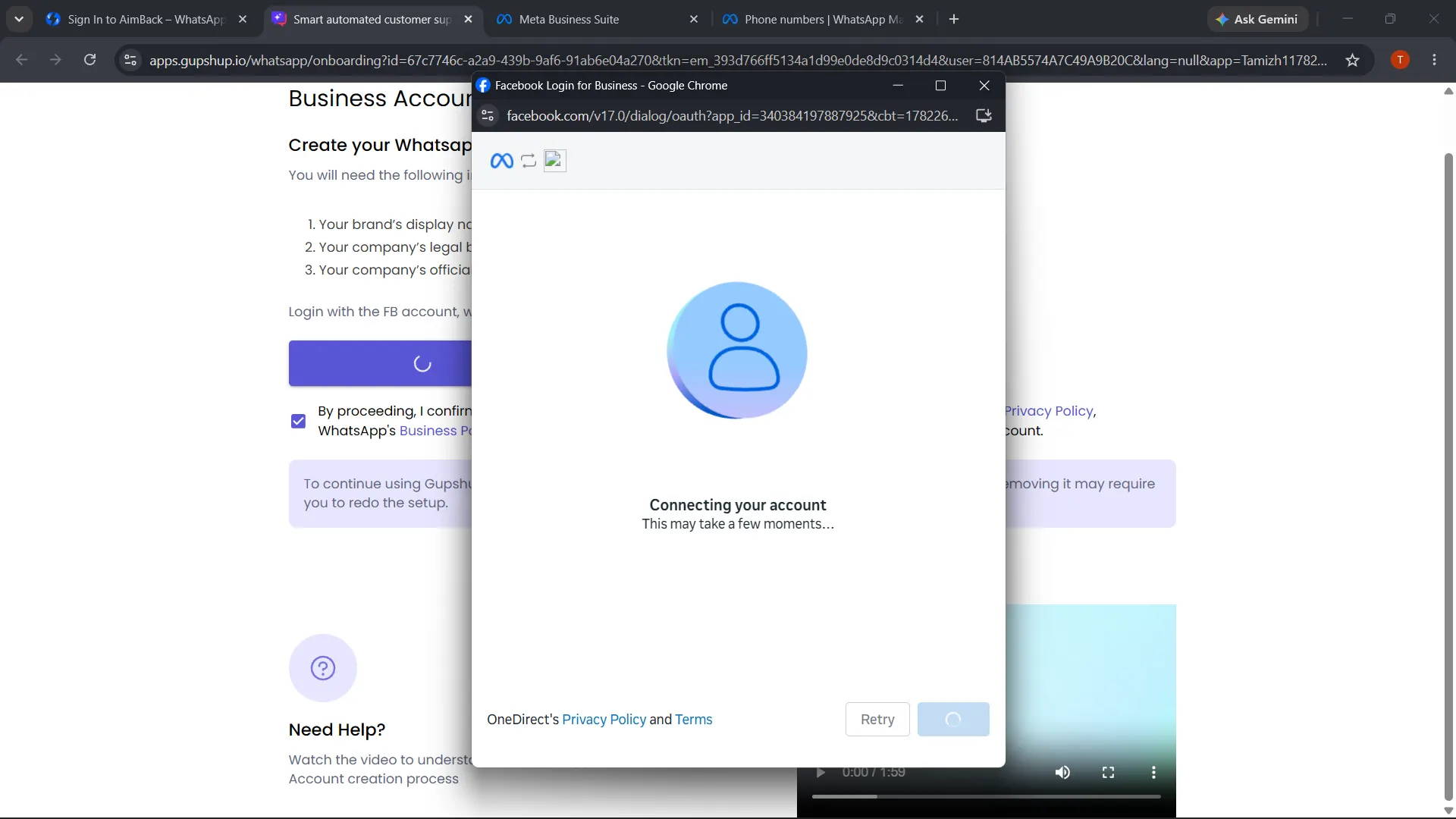This screenshot has height=819, width=1456.
Task: Click the loading continue button beside Retry
Action: [x=953, y=719]
